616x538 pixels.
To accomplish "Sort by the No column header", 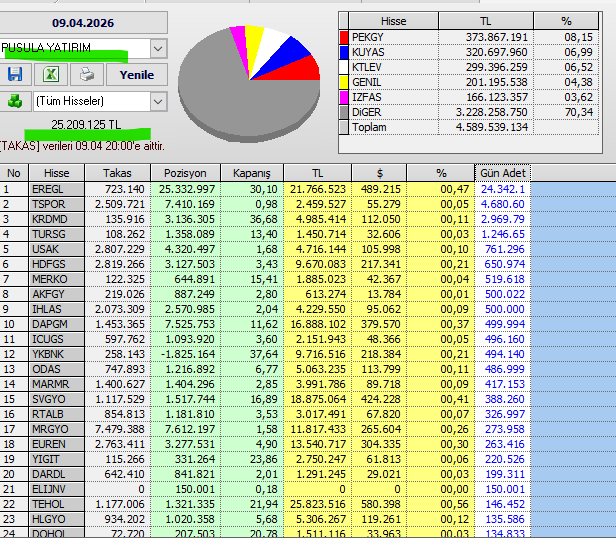I will coord(14,173).
